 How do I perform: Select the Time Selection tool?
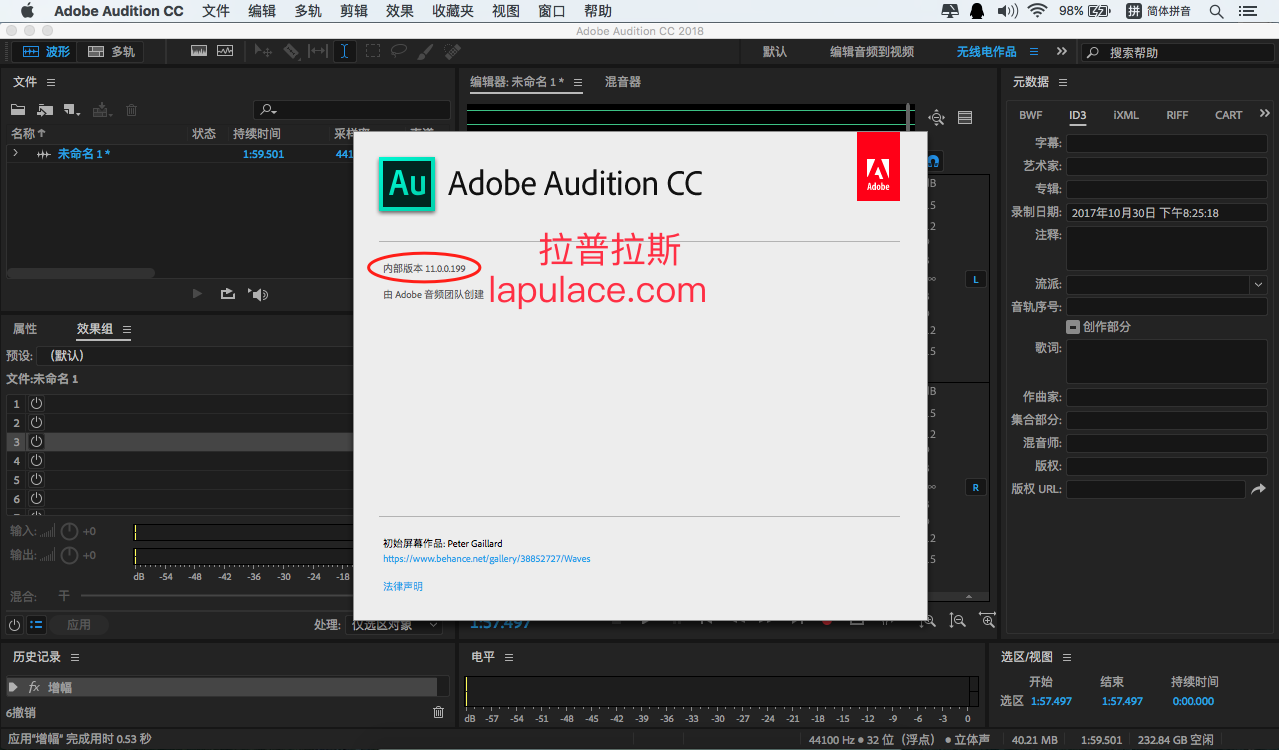[x=344, y=51]
